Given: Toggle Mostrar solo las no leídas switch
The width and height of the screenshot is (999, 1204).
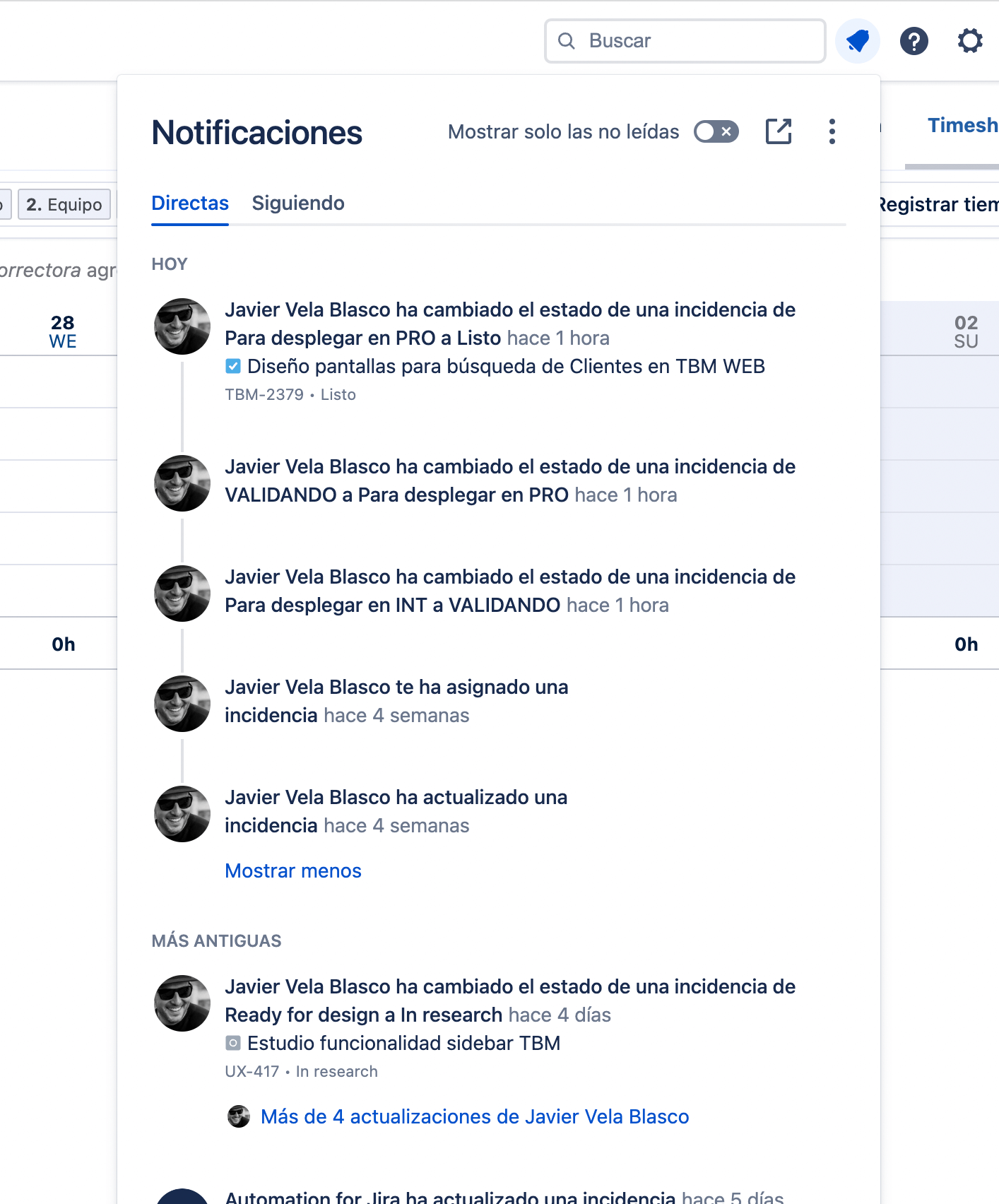Looking at the screenshot, I should [x=716, y=131].
